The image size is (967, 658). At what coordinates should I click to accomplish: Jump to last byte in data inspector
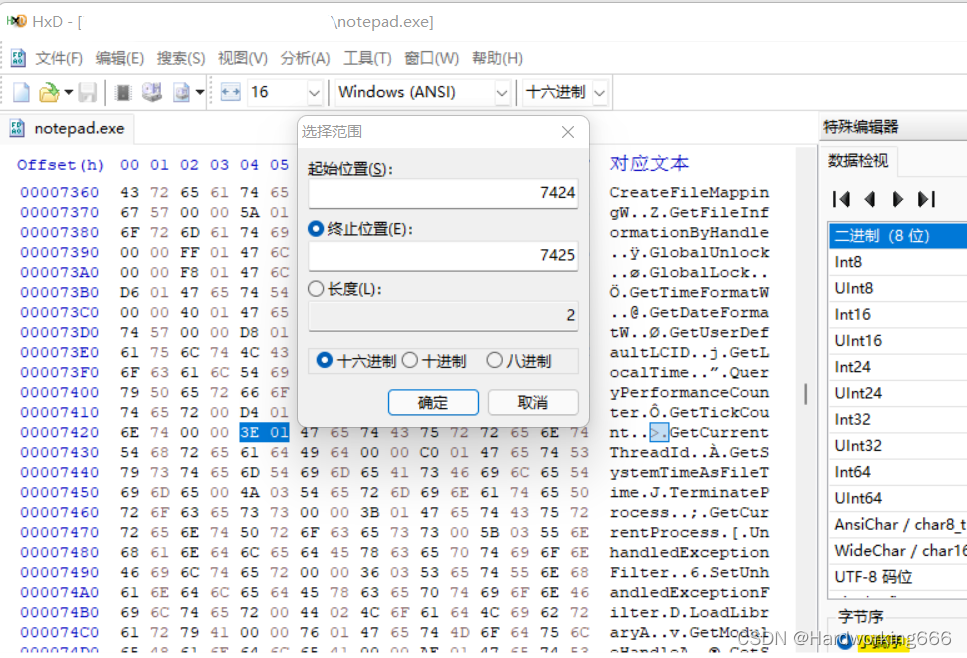[x=926, y=199]
